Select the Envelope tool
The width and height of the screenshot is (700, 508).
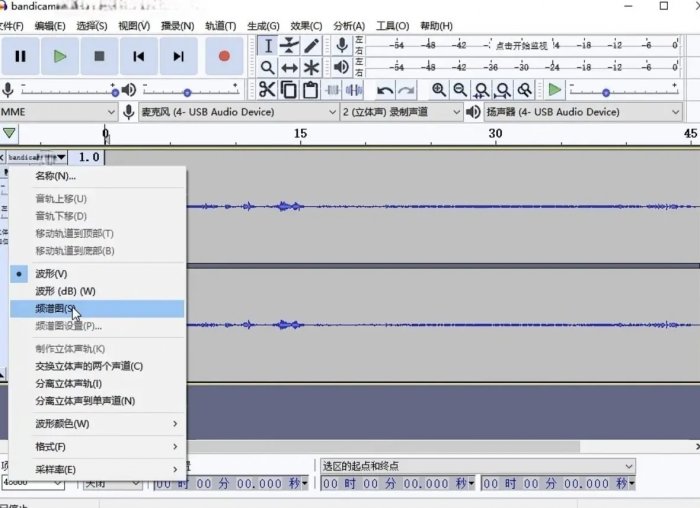pyautogui.click(x=290, y=45)
